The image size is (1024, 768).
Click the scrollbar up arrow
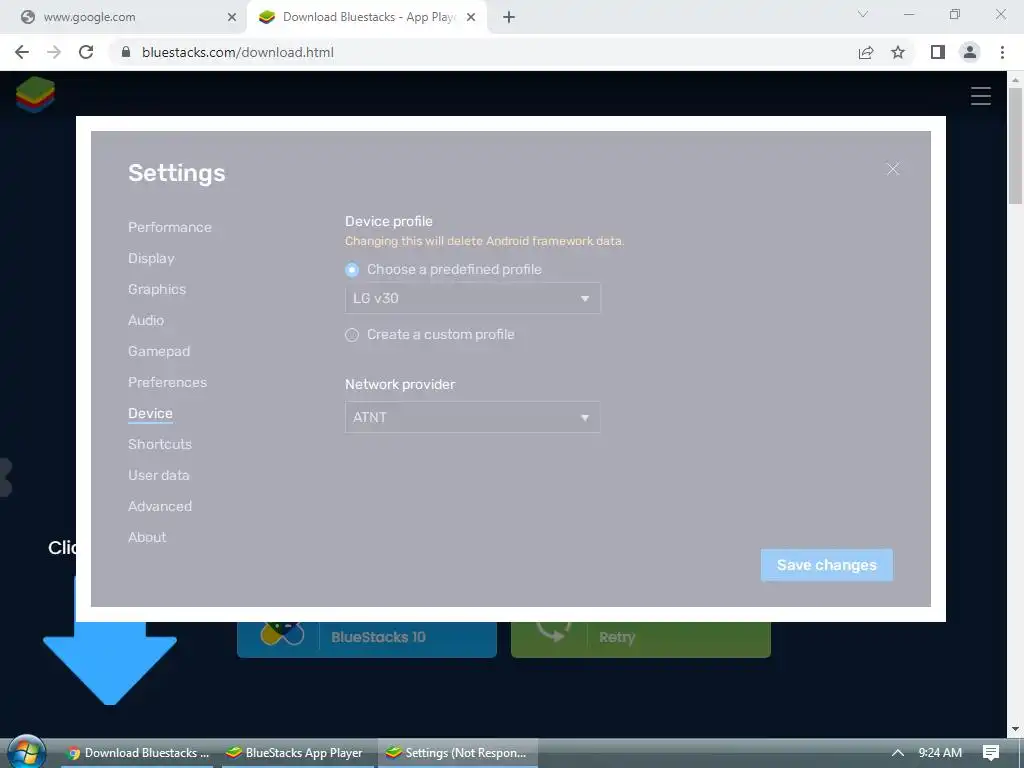point(1015,80)
